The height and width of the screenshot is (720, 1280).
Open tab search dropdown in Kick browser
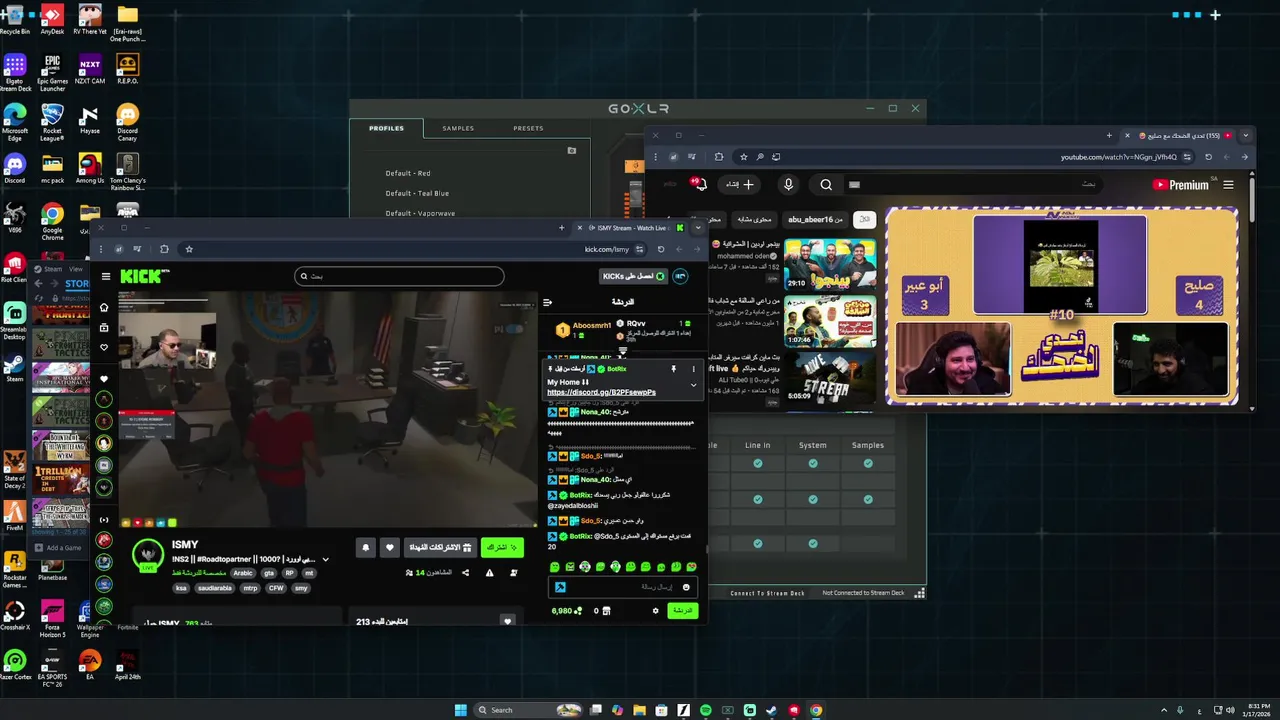(x=698, y=228)
